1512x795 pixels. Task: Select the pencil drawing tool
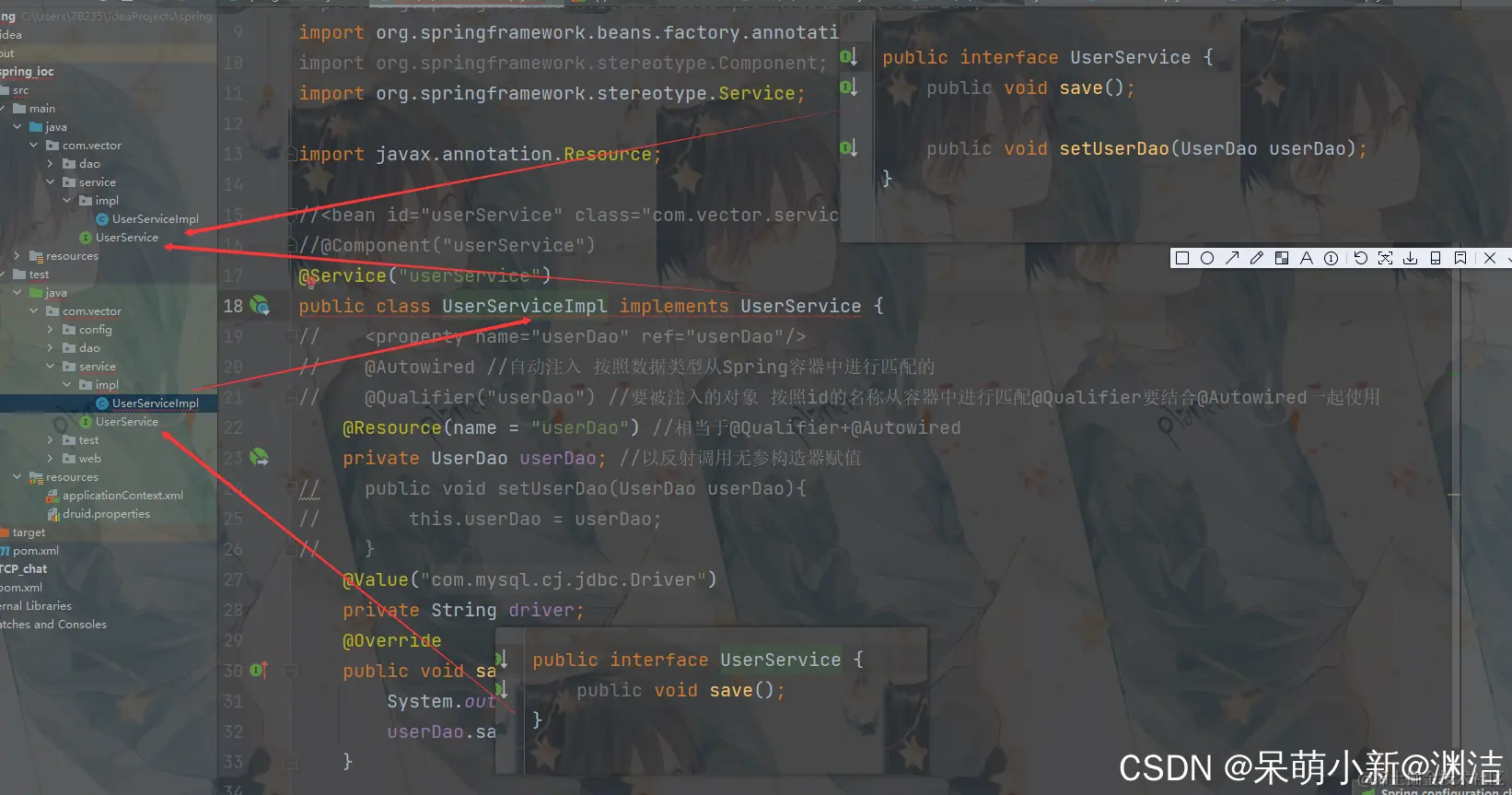coord(1257,259)
